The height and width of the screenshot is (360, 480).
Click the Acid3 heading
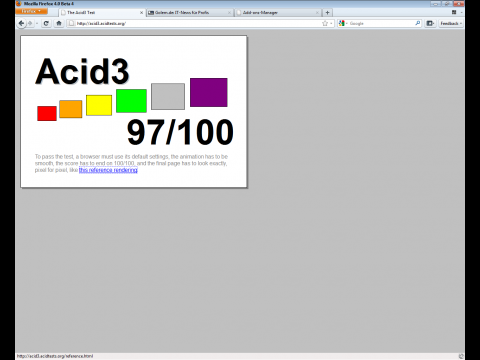[82, 71]
